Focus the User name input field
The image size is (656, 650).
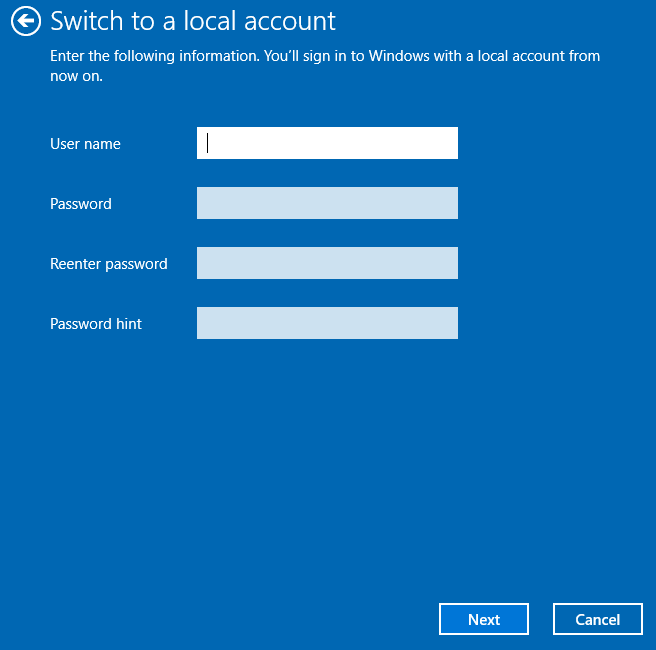point(327,143)
